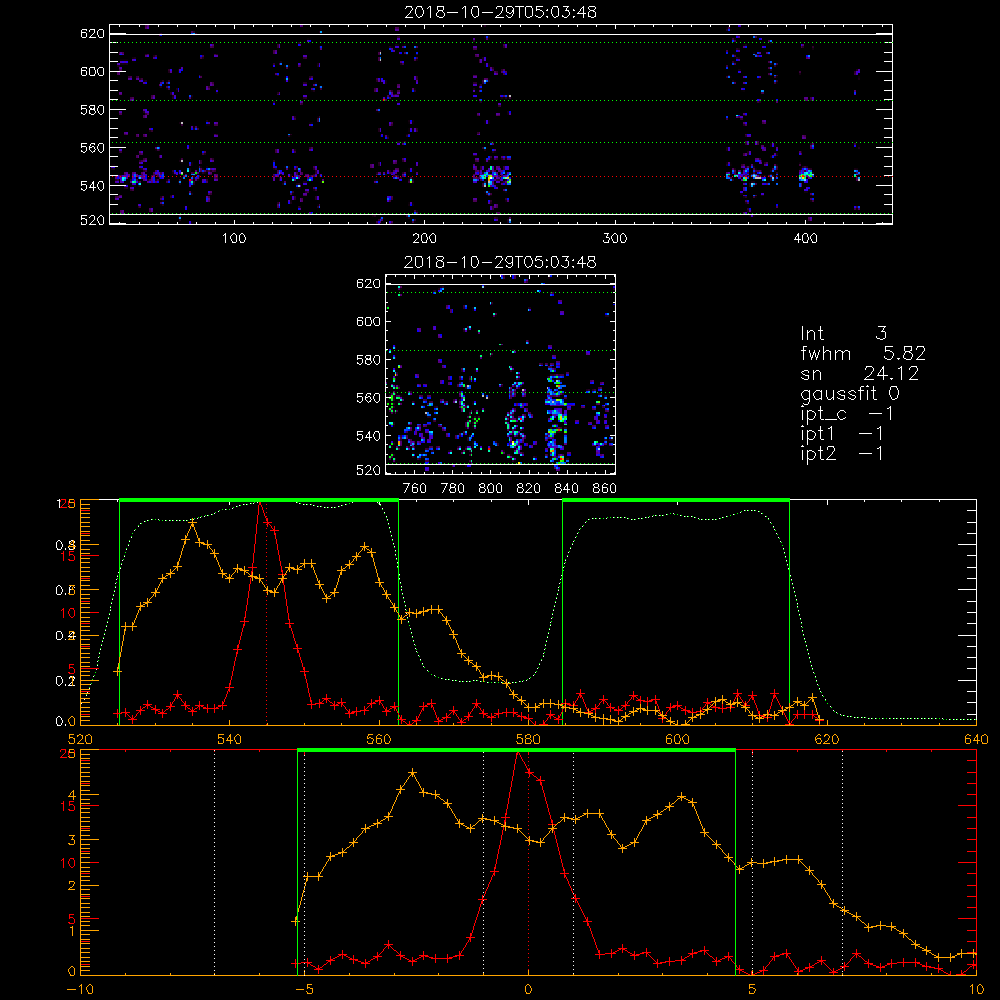Viewport: 1000px width, 1000px height.
Task: Click the red peak apex in bottom plot
Action: point(518,753)
